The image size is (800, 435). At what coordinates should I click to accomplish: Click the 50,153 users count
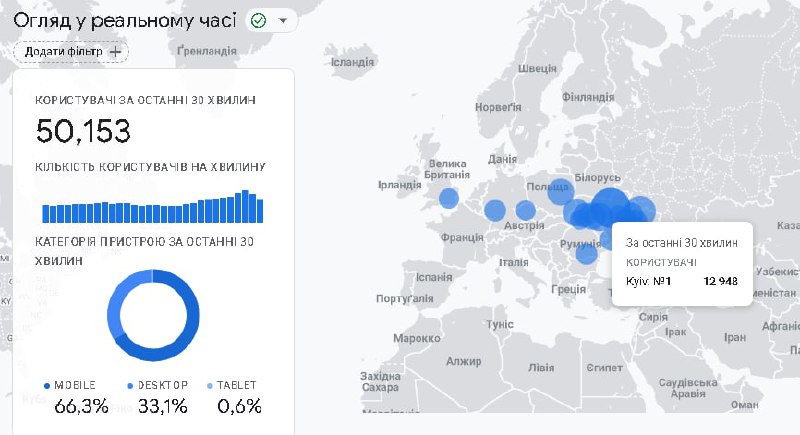(x=83, y=131)
